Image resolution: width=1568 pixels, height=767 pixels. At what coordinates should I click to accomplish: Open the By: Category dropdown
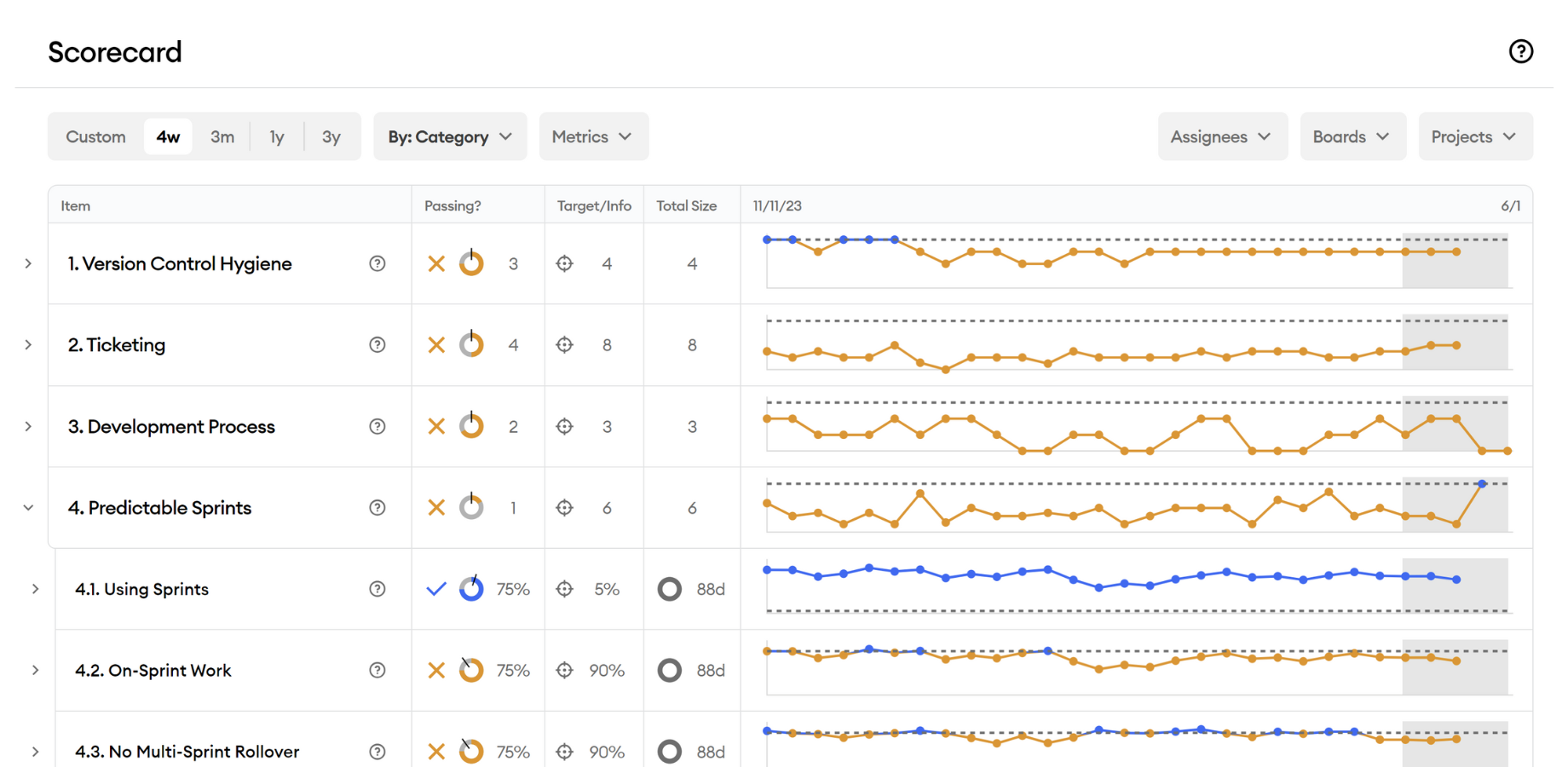click(x=450, y=136)
